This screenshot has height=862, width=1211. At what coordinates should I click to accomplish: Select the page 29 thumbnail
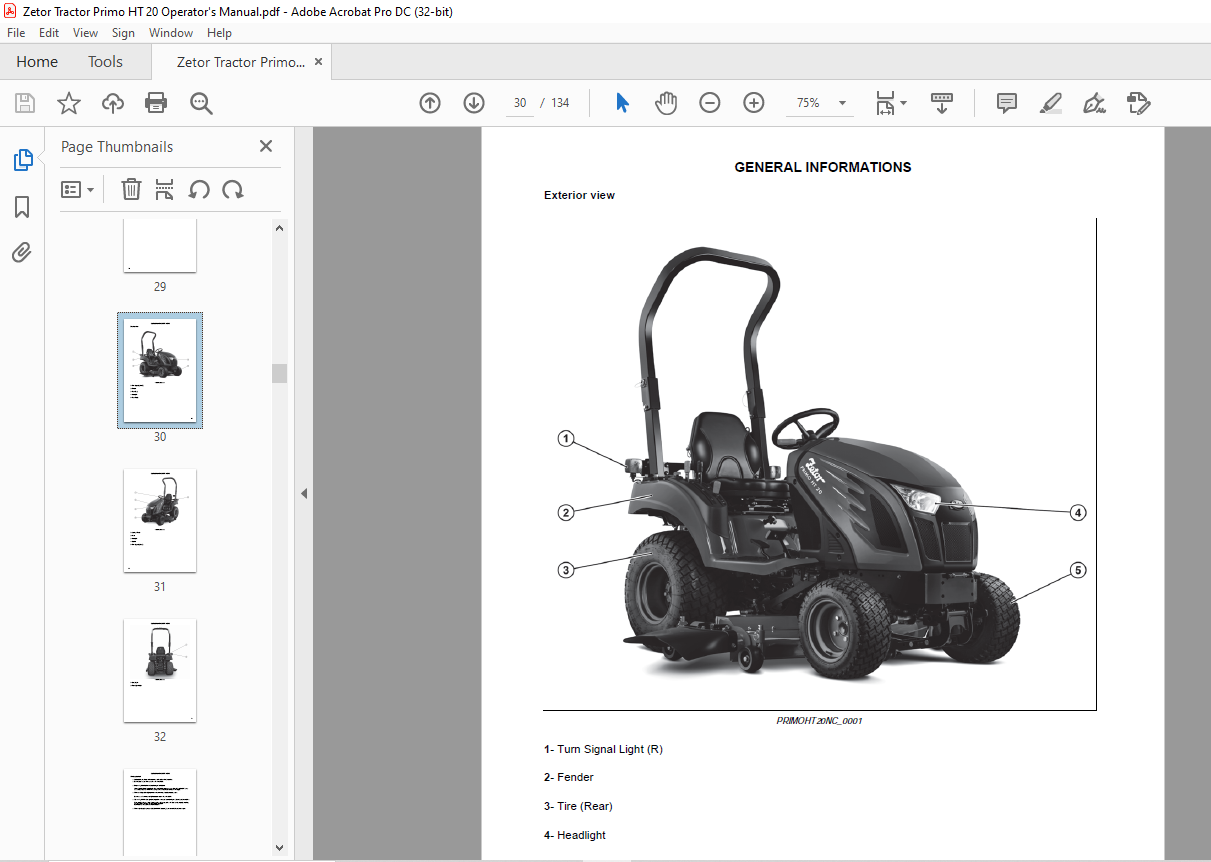(x=160, y=246)
